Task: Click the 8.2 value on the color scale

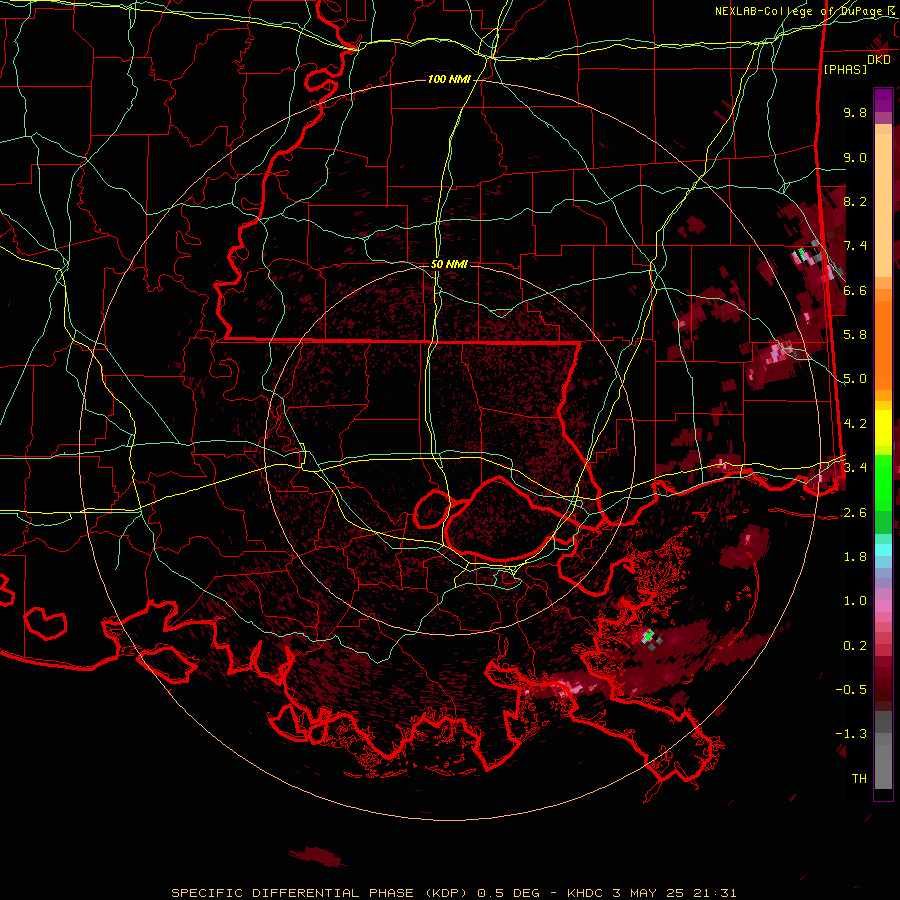Action: pos(855,201)
